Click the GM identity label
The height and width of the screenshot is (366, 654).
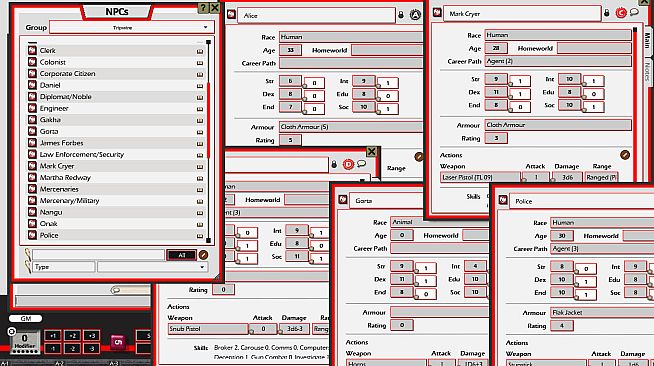click(25, 318)
